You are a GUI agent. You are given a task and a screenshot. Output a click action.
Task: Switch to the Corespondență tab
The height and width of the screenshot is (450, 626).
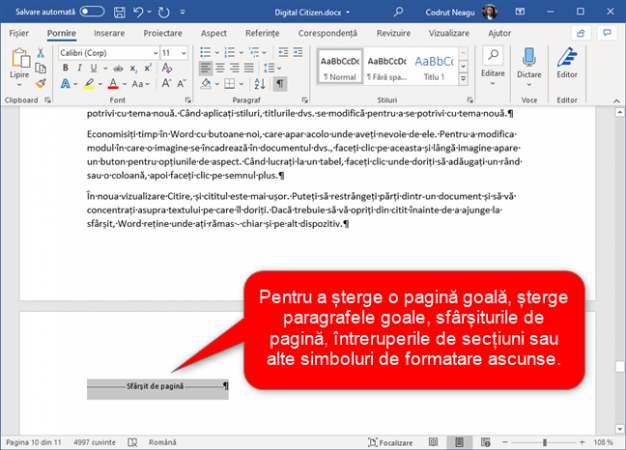tap(328, 33)
